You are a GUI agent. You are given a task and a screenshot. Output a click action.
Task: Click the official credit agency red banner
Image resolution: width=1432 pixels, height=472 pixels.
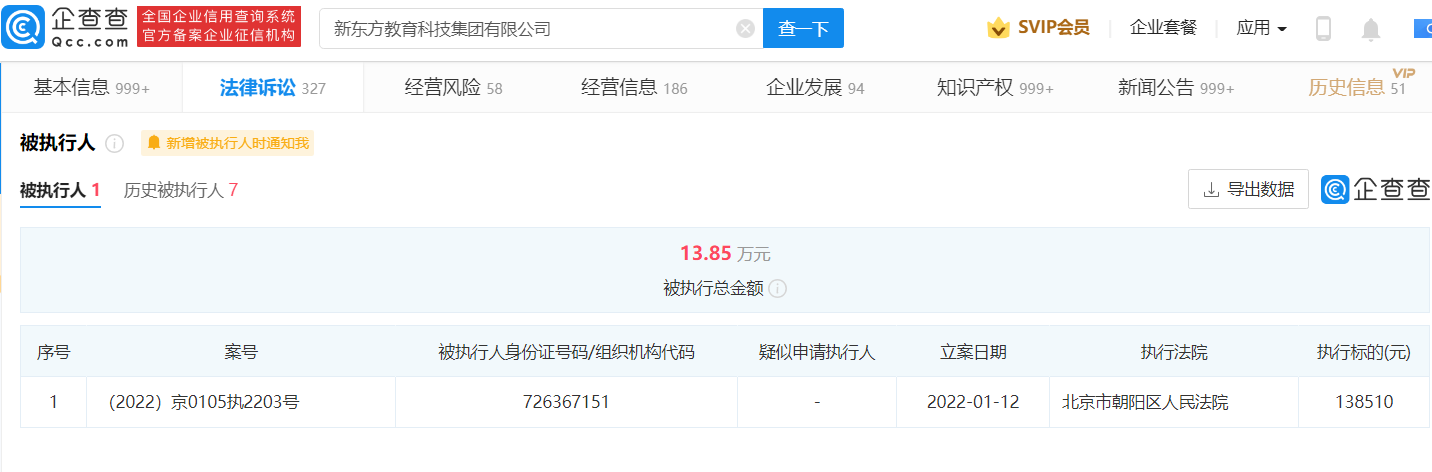pyautogui.click(x=219, y=27)
